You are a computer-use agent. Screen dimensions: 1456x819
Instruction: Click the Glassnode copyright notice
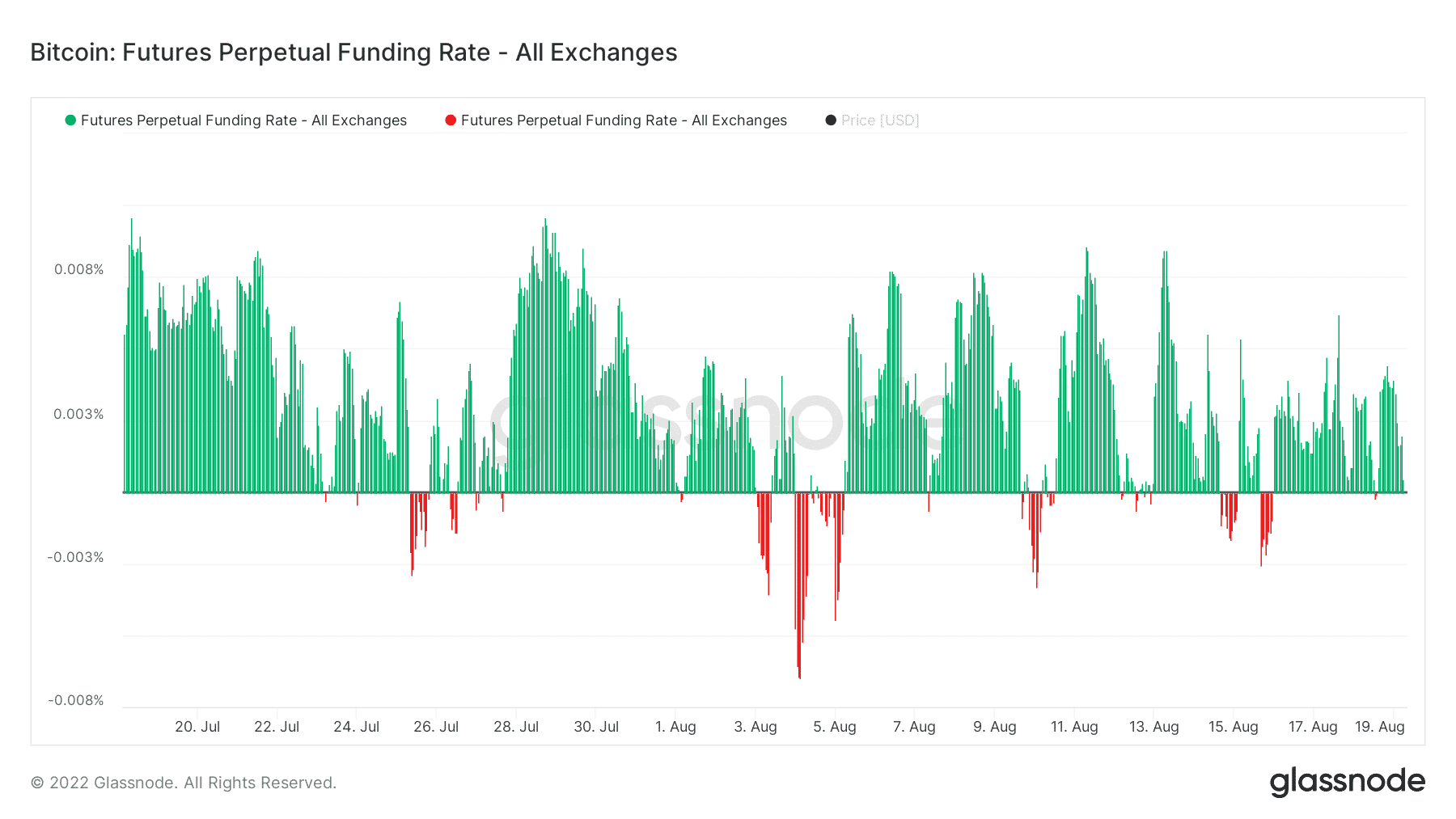[x=184, y=783]
